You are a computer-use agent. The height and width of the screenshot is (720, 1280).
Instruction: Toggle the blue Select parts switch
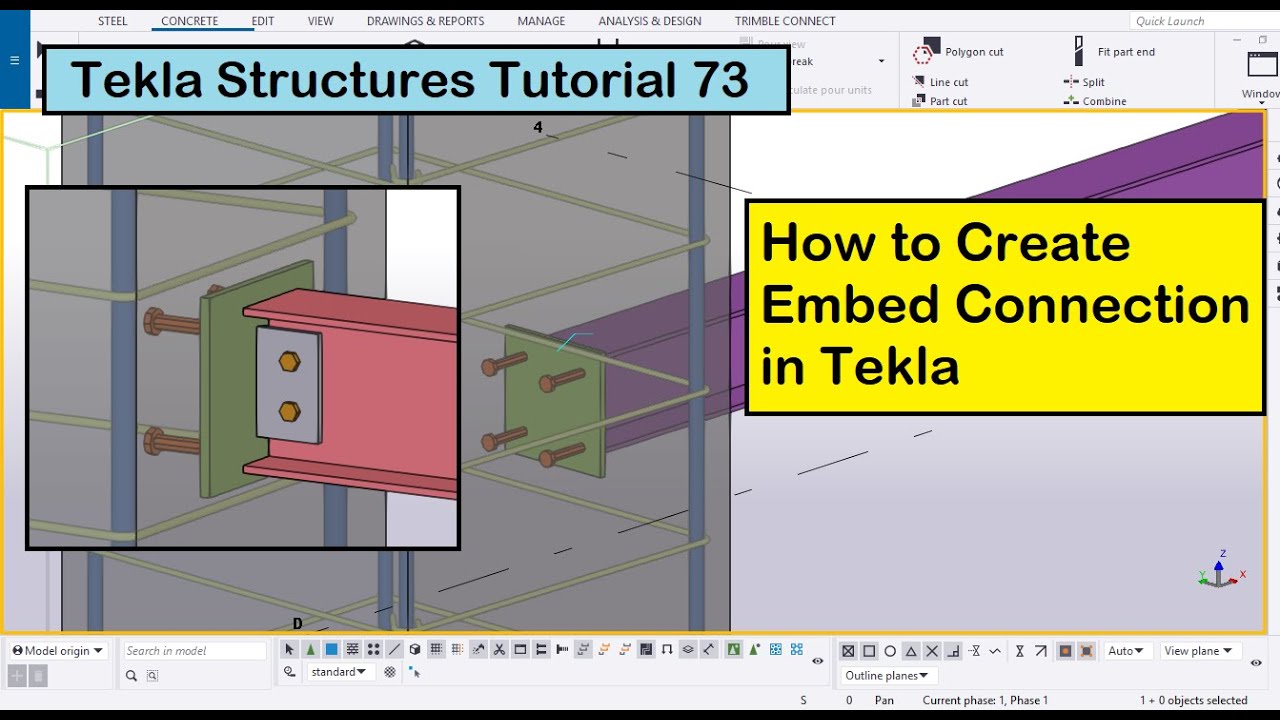tap(331, 650)
